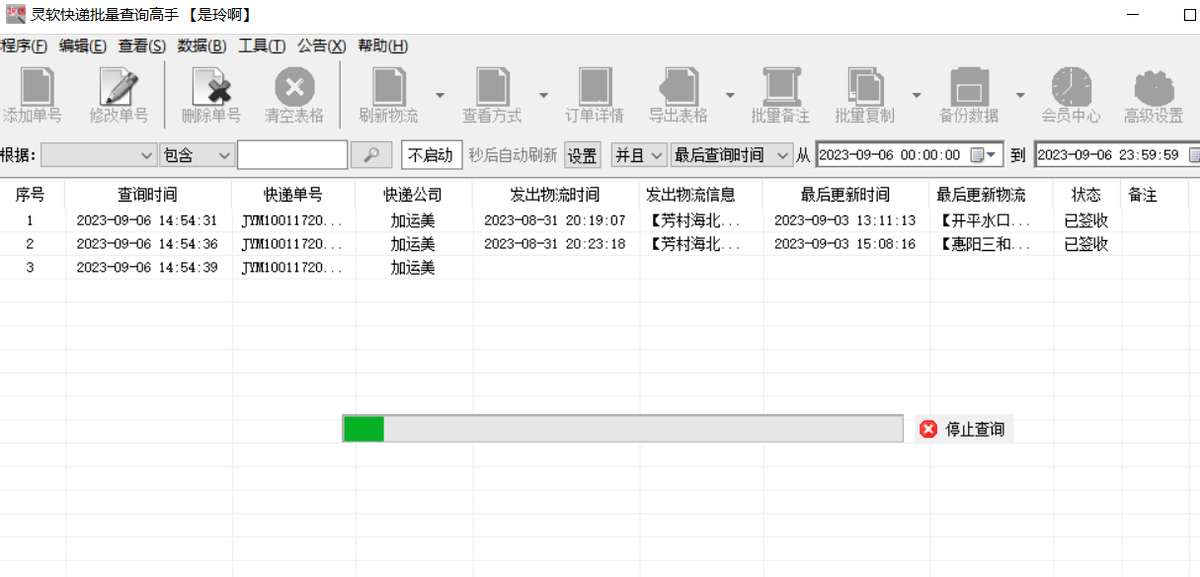Click the 删除单号 delete icon
Image resolution: width=1200 pixels, height=577 pixels.
pos(211,86)
